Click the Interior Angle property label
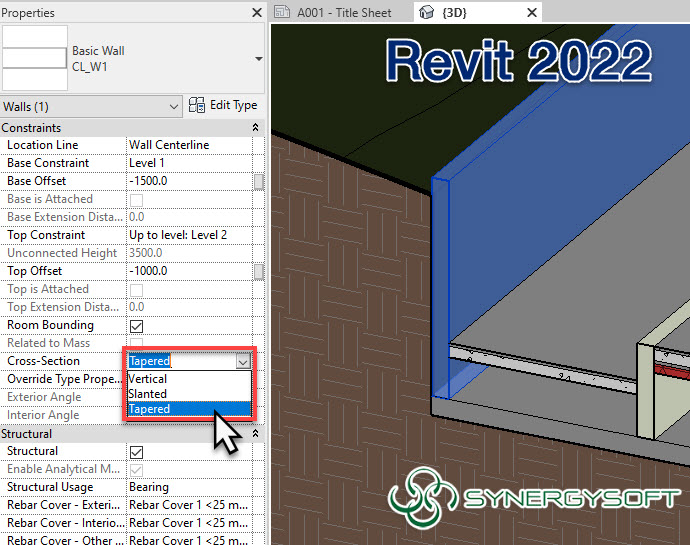Screen dimensions: 690x545 click(x=43, y=415)
